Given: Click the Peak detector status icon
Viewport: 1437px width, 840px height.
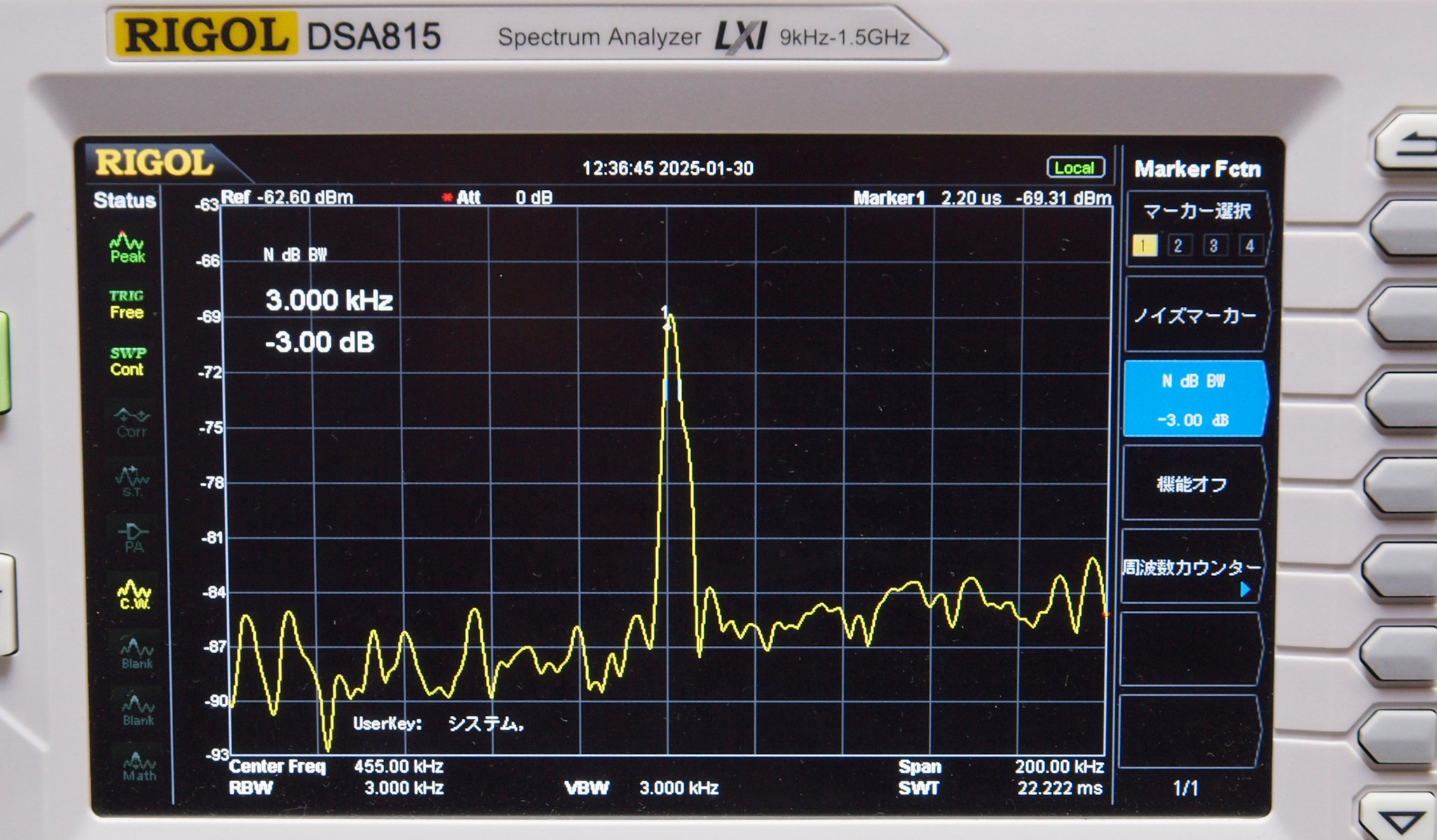Looking at the screenshot, I should pos(127,248).
